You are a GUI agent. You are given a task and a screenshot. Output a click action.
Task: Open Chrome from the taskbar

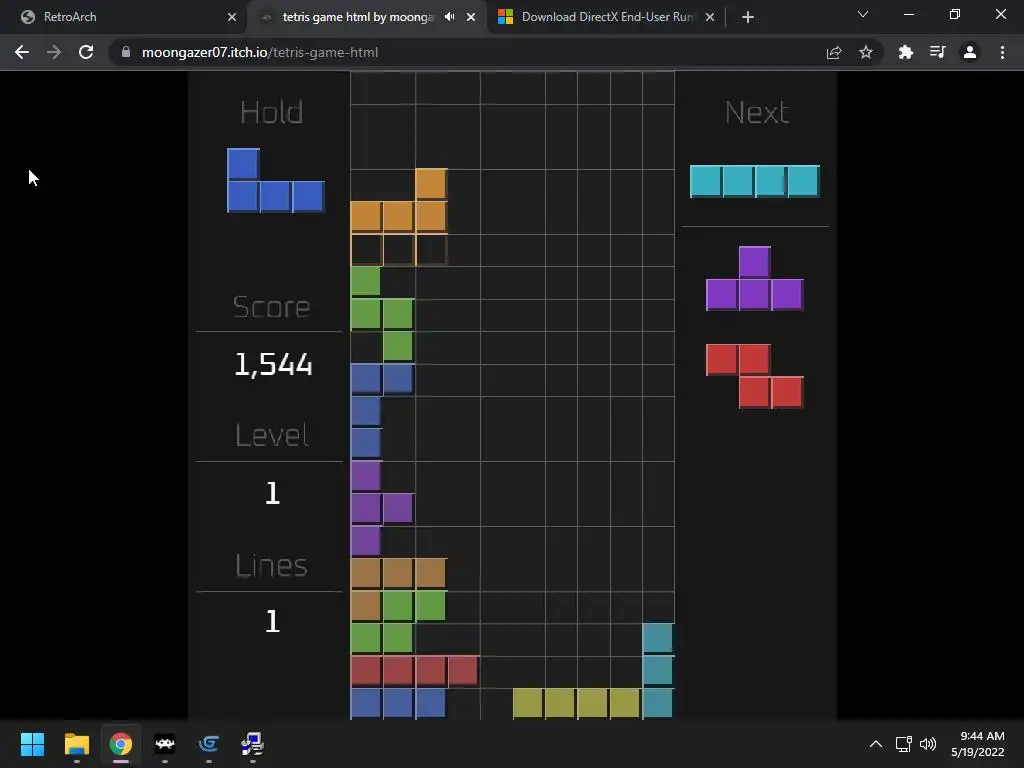[x=121, y=744]
